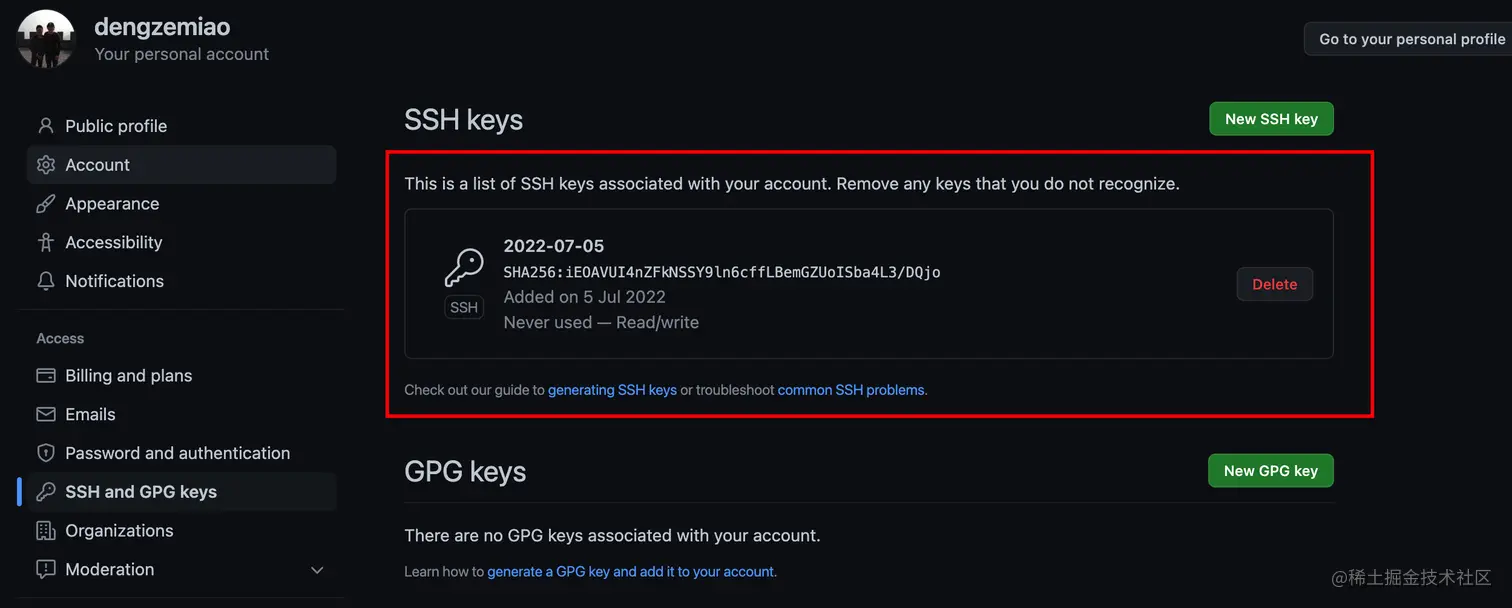Viewport: 1512px width, 608px height.
Task: Click the Accessibility figure icon
Action: [45, 243]
